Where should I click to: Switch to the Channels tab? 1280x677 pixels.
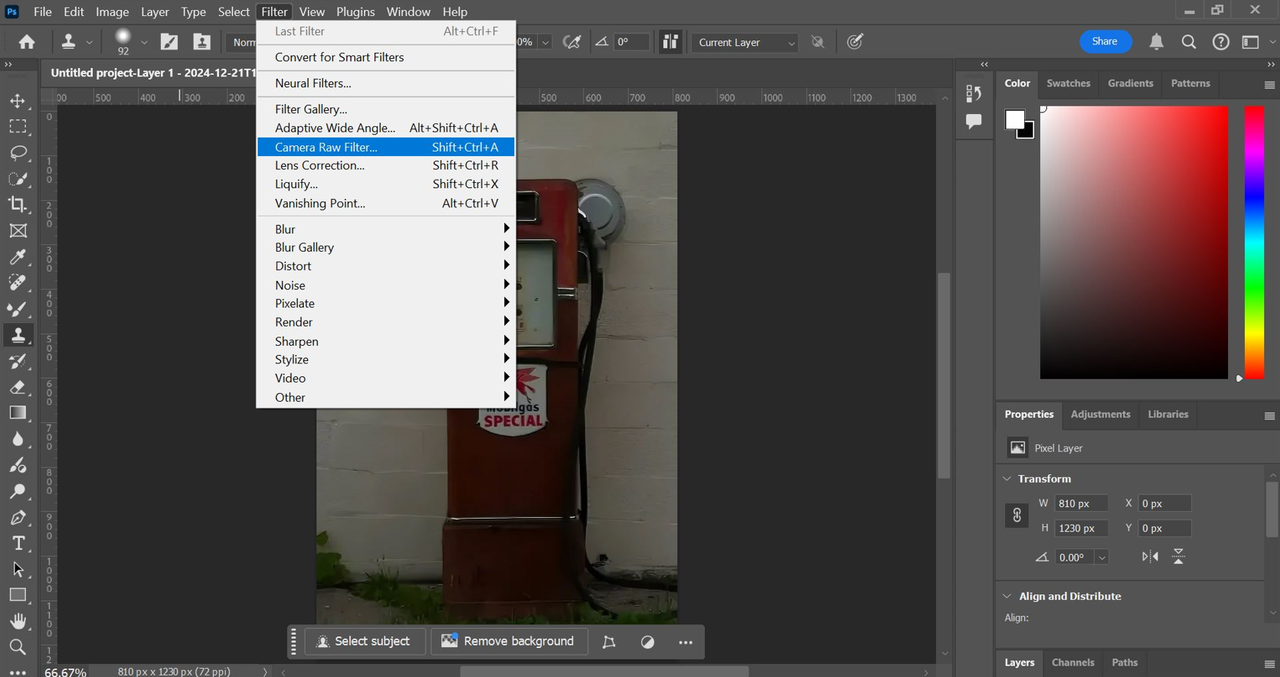pos(1073,662)
